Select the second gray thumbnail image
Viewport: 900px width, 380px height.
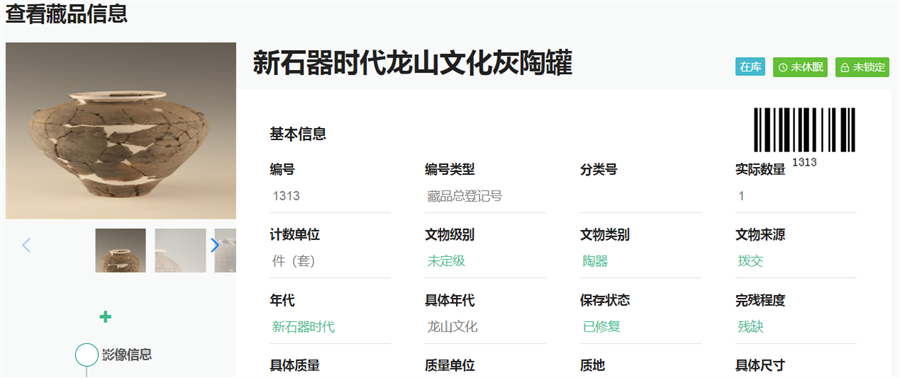tap(180, 250)
